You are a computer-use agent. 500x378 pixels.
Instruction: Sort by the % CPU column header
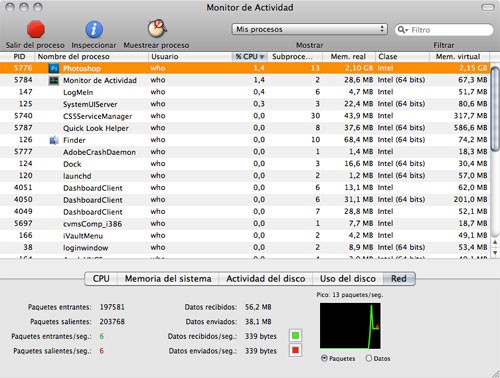tap(250, 57)
